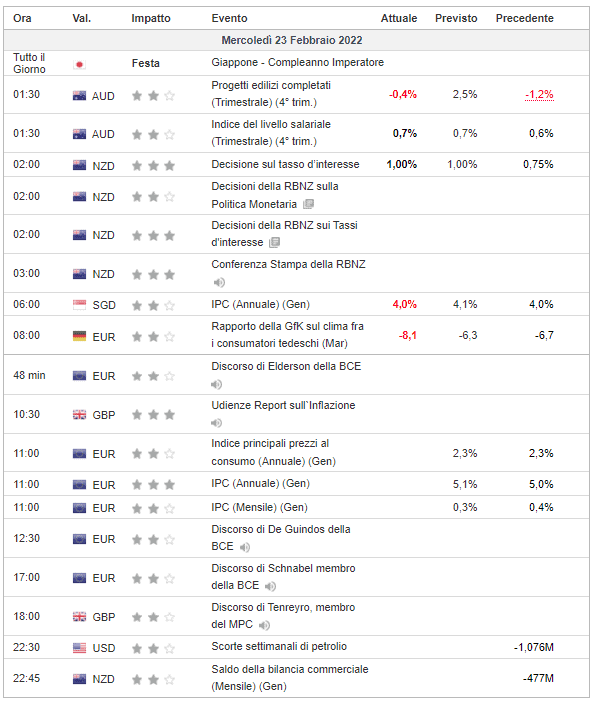Click the Precedente column header

click(524, 18)
